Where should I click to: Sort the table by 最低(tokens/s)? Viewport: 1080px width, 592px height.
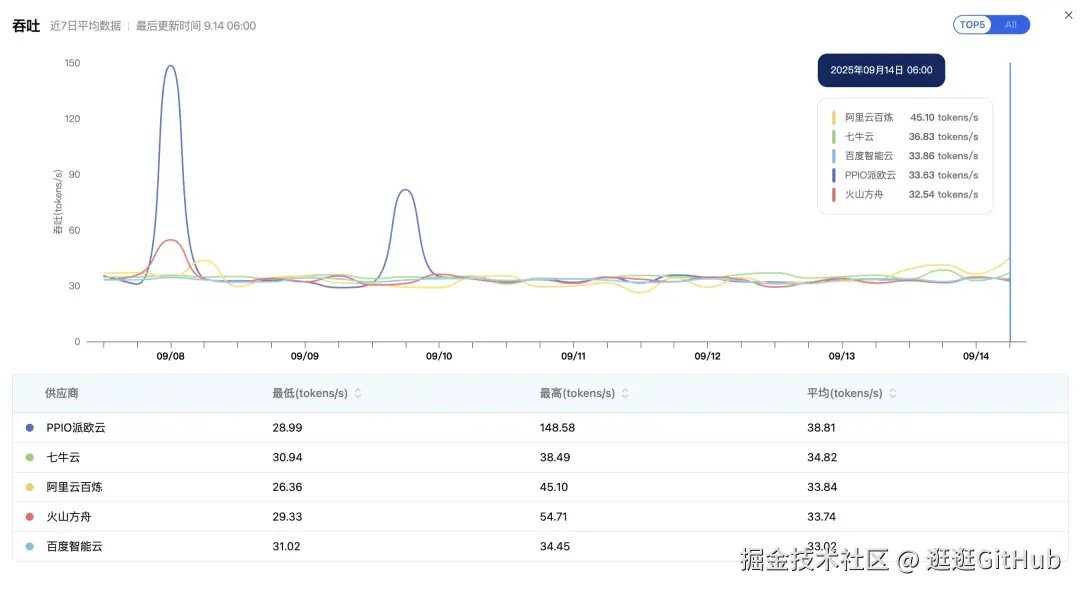pos(312,393)
